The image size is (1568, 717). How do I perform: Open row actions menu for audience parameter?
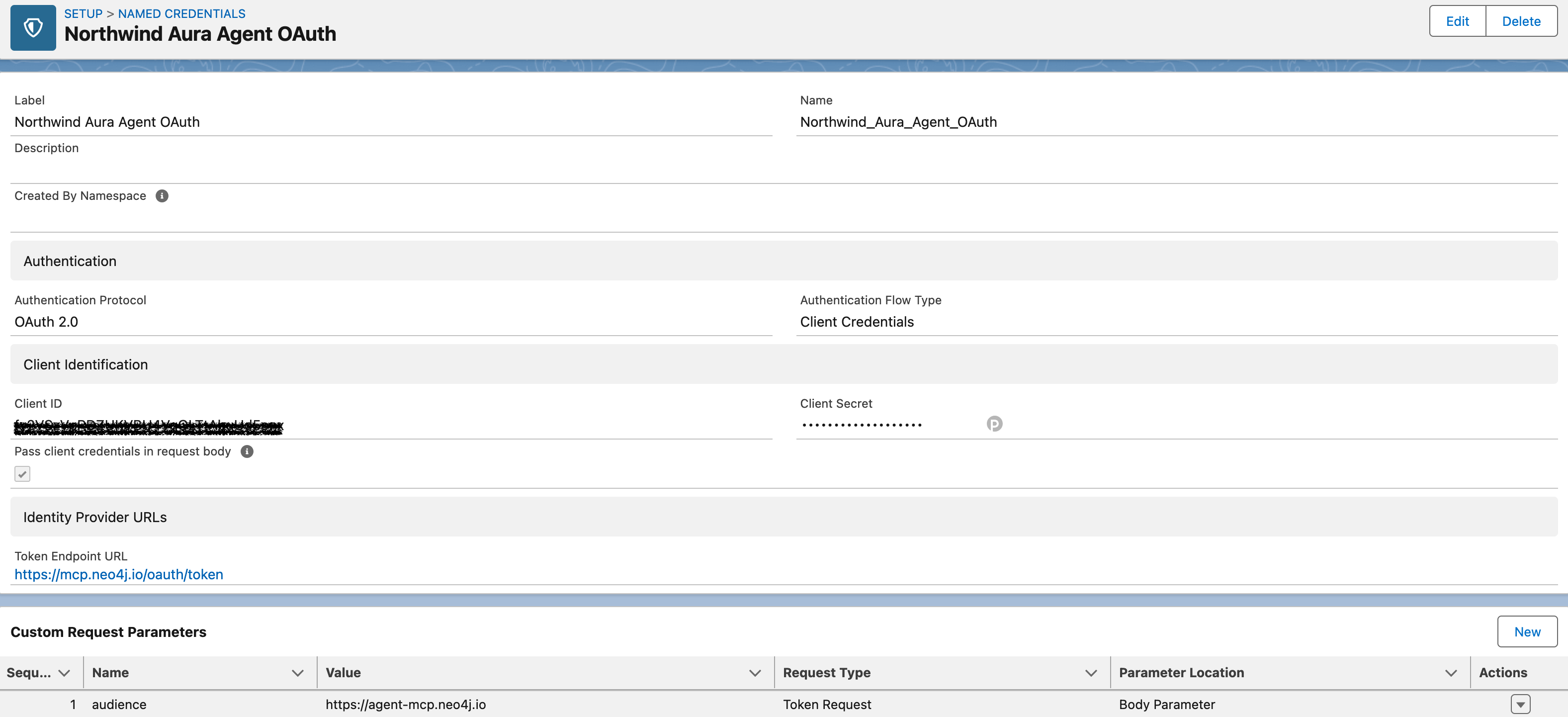point(1520,704)
